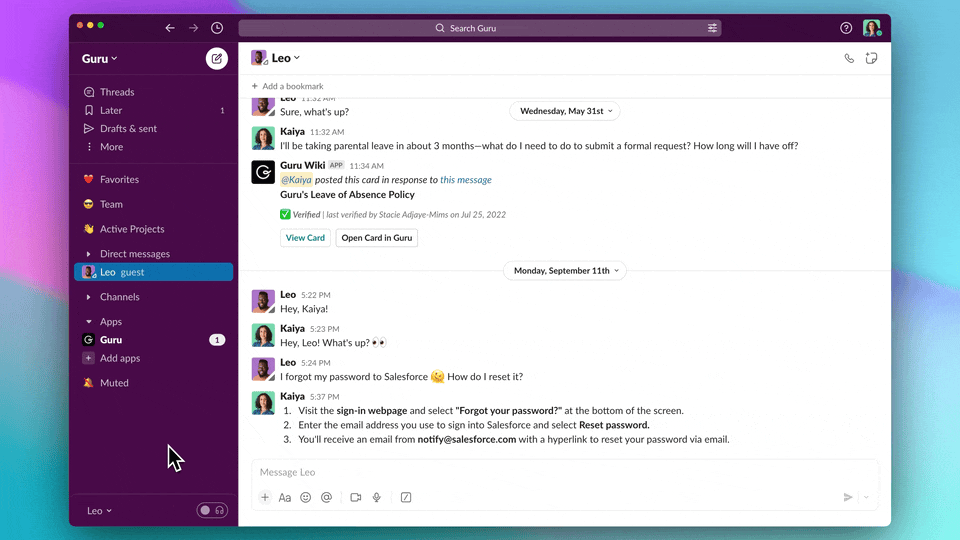Viewport: 960px width, 540px height.
Task: Record a video clip
Action: [356, 497]
